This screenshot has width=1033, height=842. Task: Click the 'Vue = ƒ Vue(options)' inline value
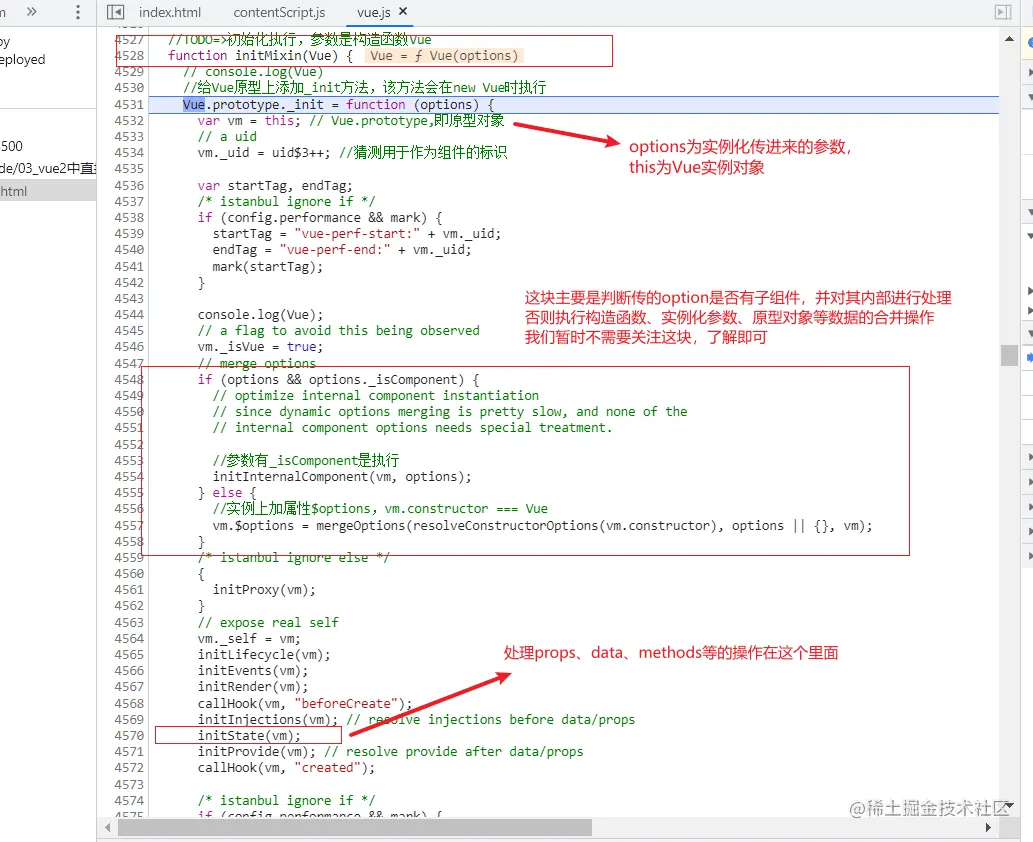coord(444,55)
